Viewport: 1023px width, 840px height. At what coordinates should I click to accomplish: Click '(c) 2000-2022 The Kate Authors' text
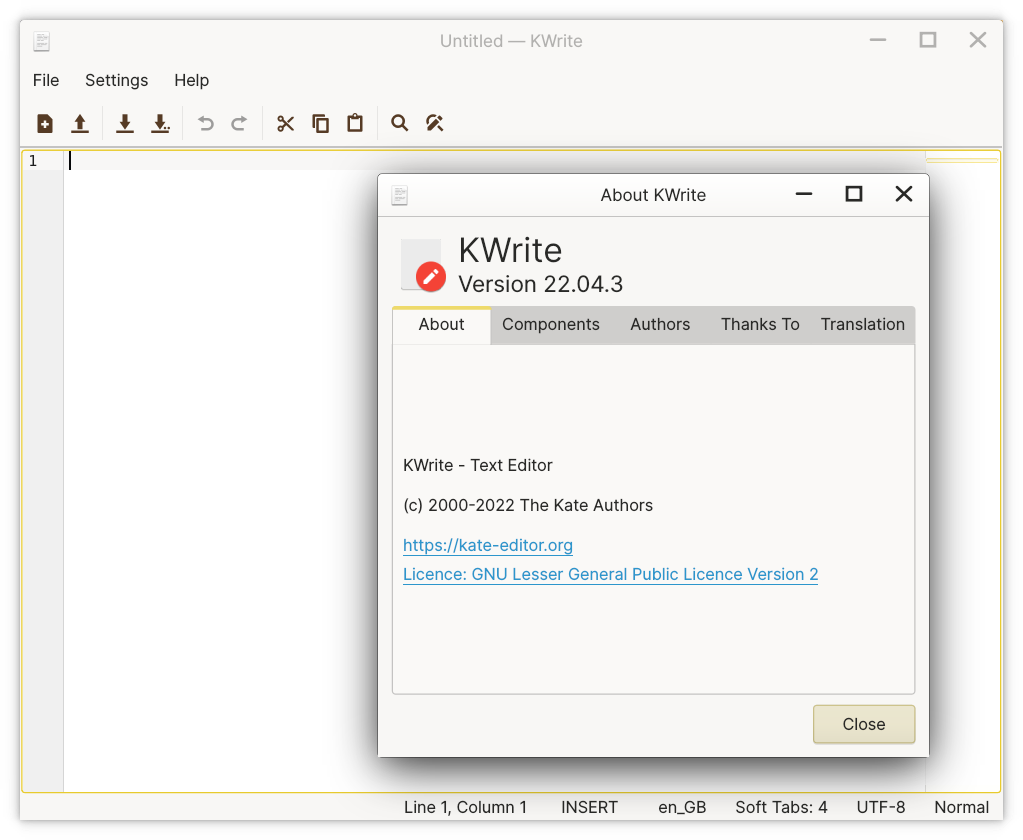tap(528, 505)
